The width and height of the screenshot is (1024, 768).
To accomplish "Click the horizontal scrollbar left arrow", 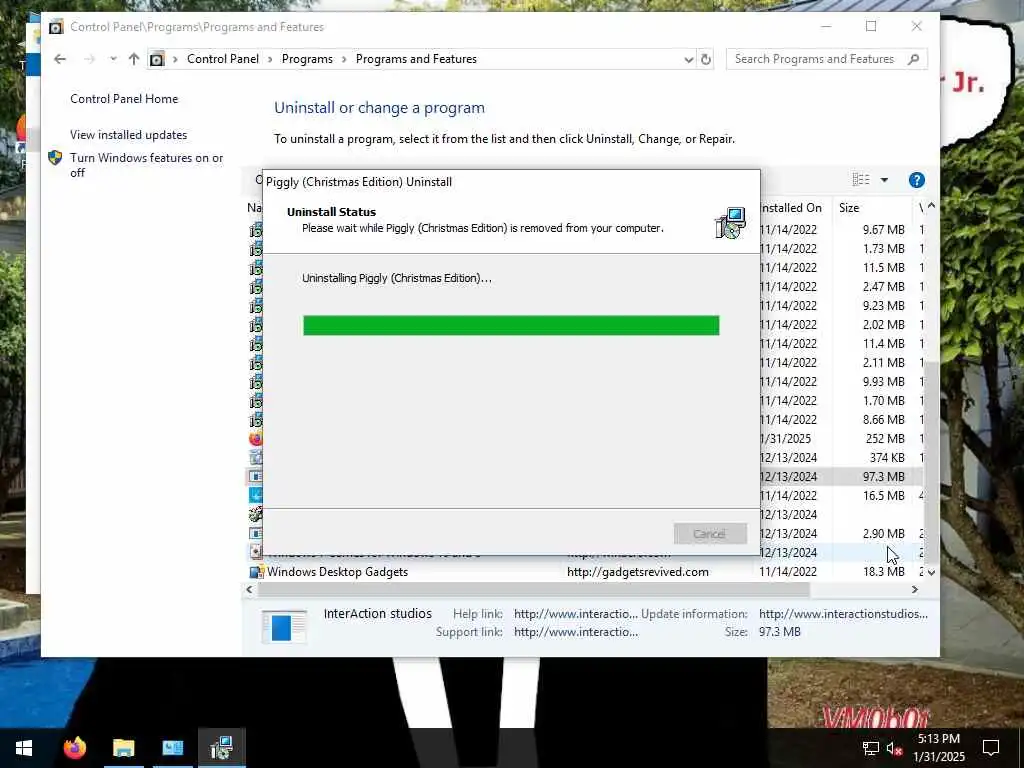I will 249,589.
